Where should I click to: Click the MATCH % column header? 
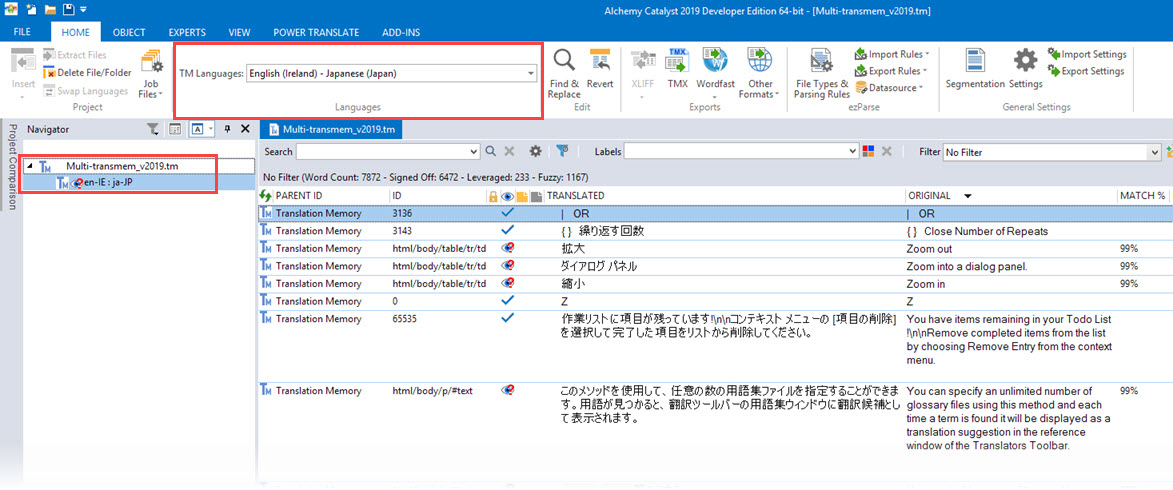coord(1142,195)
